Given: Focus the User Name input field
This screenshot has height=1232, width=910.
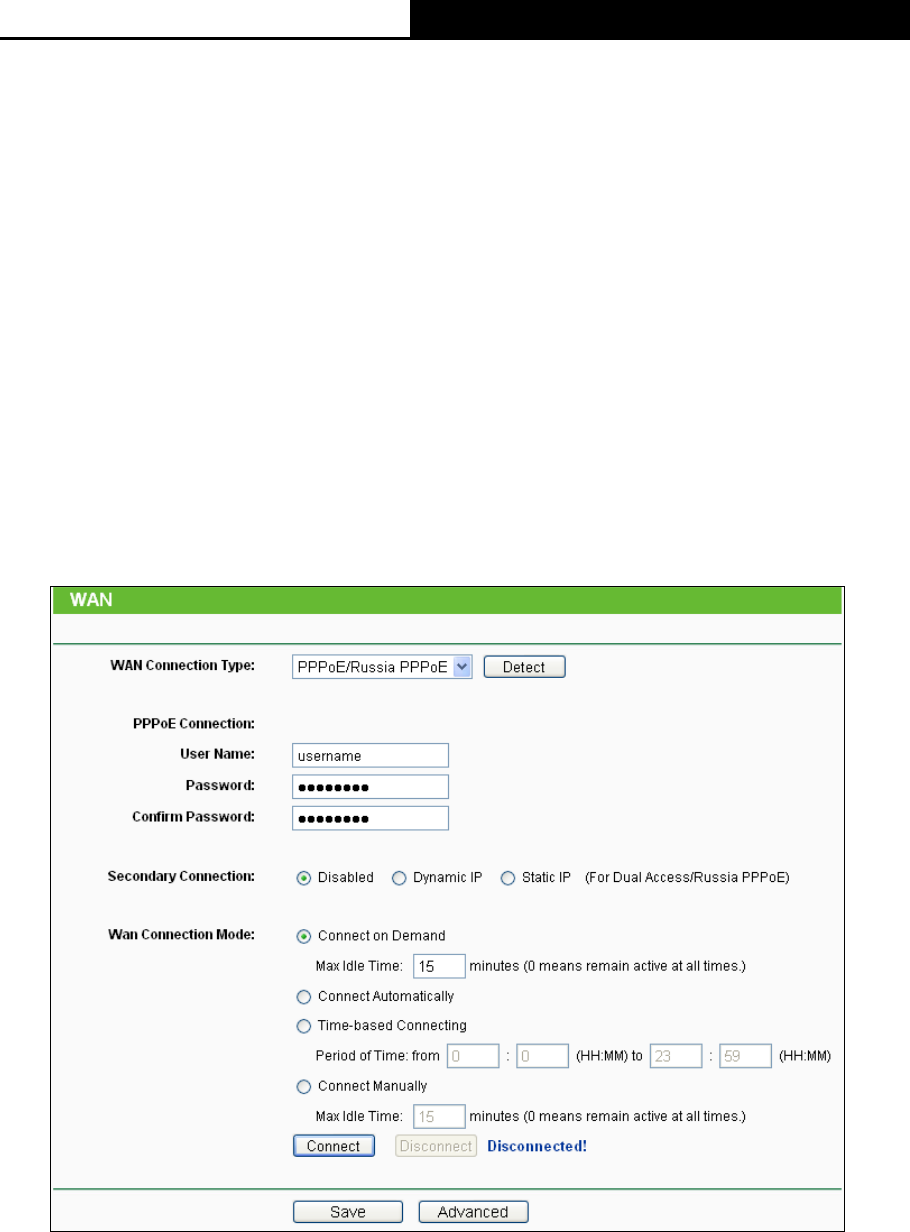Looking at the screenshot, I should pyautogui.click(x=371, y=756).
